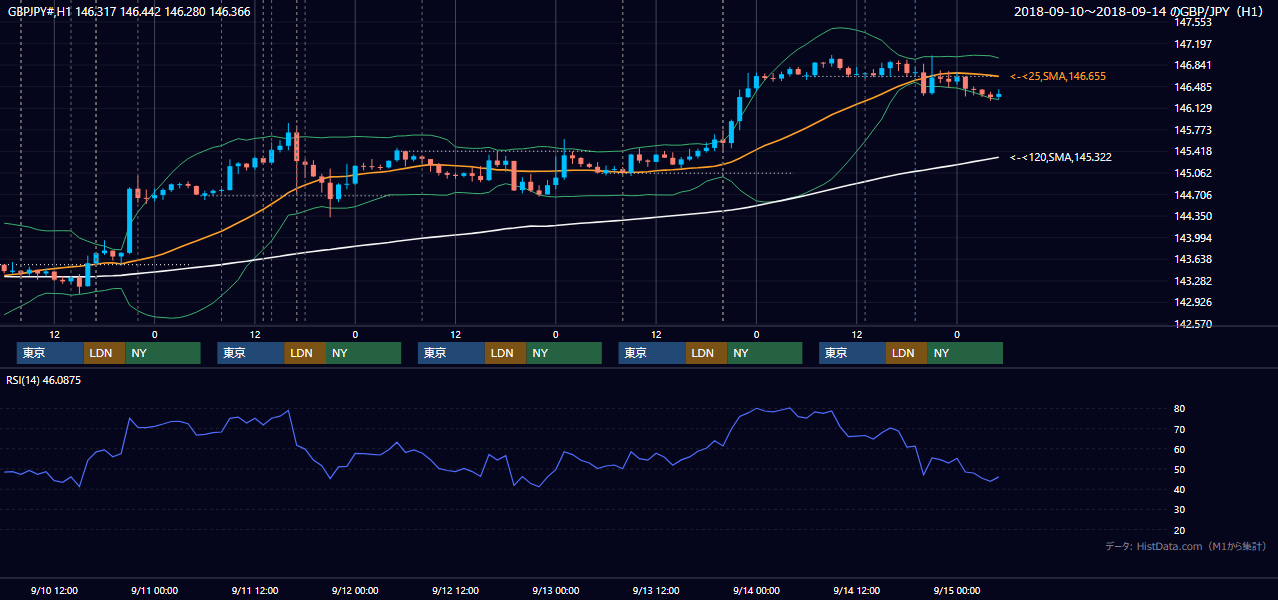
Task: Click the 9/11 00:00 time axis label
Action: point(154,591)
